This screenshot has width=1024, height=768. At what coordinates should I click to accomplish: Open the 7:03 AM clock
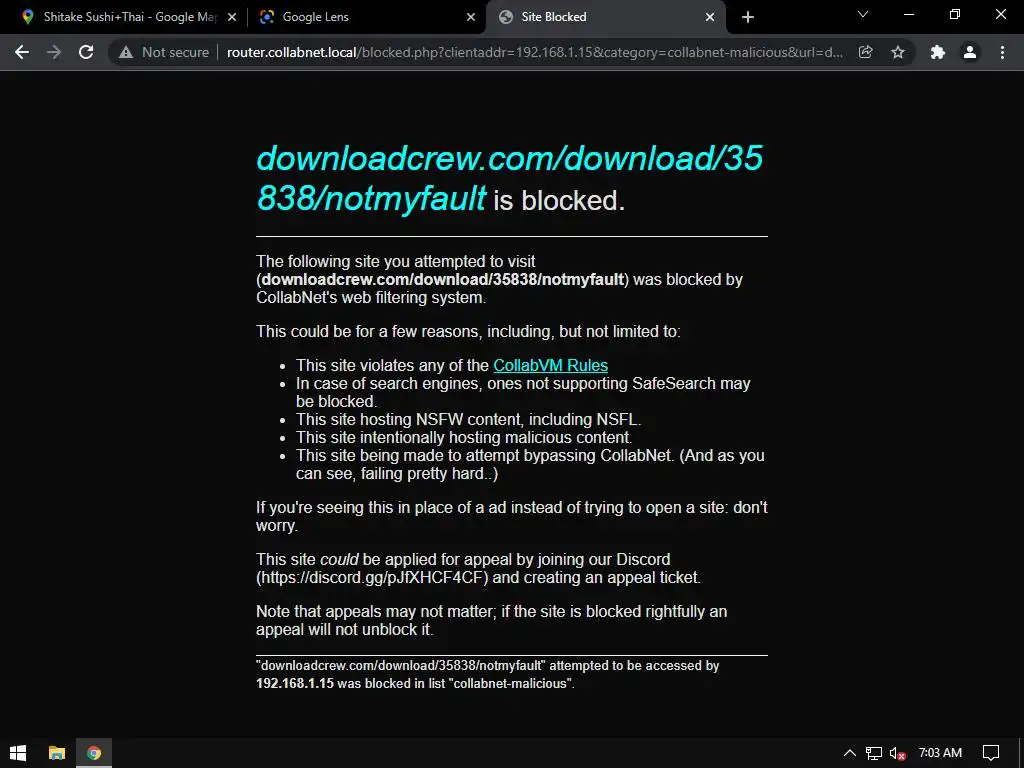point(940,753)
